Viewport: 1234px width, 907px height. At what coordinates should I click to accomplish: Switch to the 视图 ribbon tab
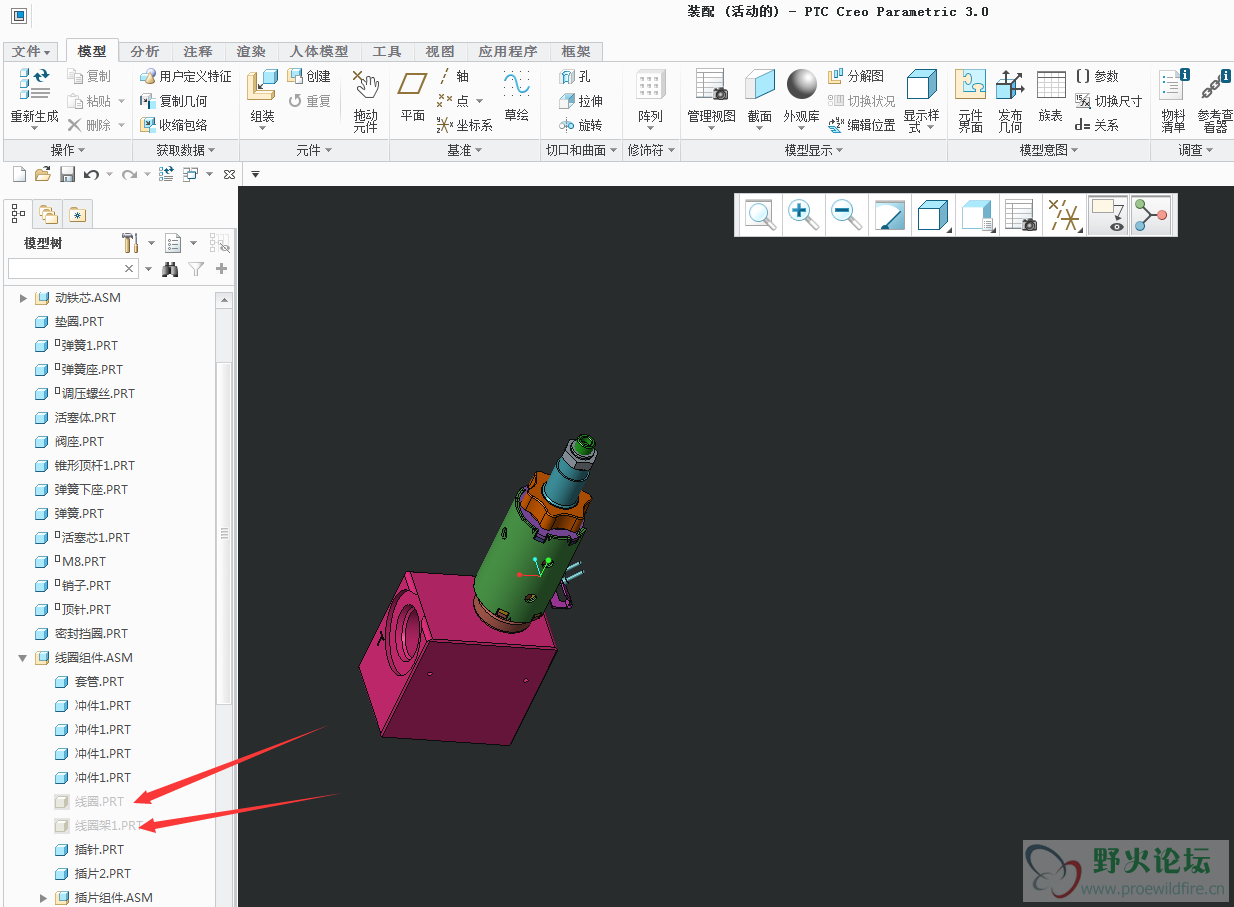440,52
